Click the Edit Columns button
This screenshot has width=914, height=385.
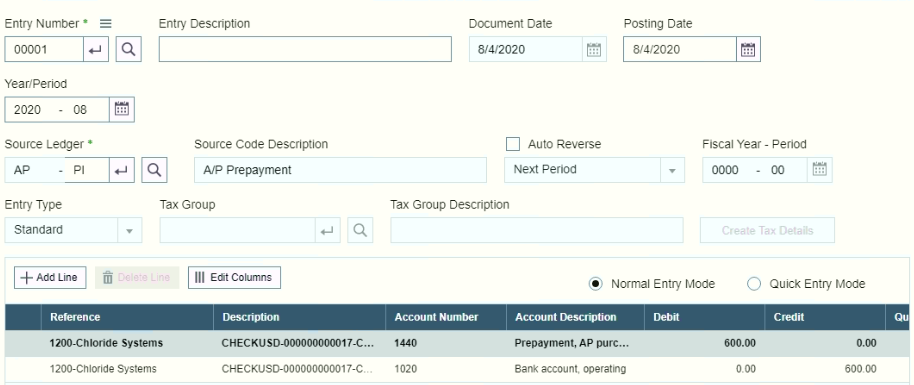pos(234,278)
